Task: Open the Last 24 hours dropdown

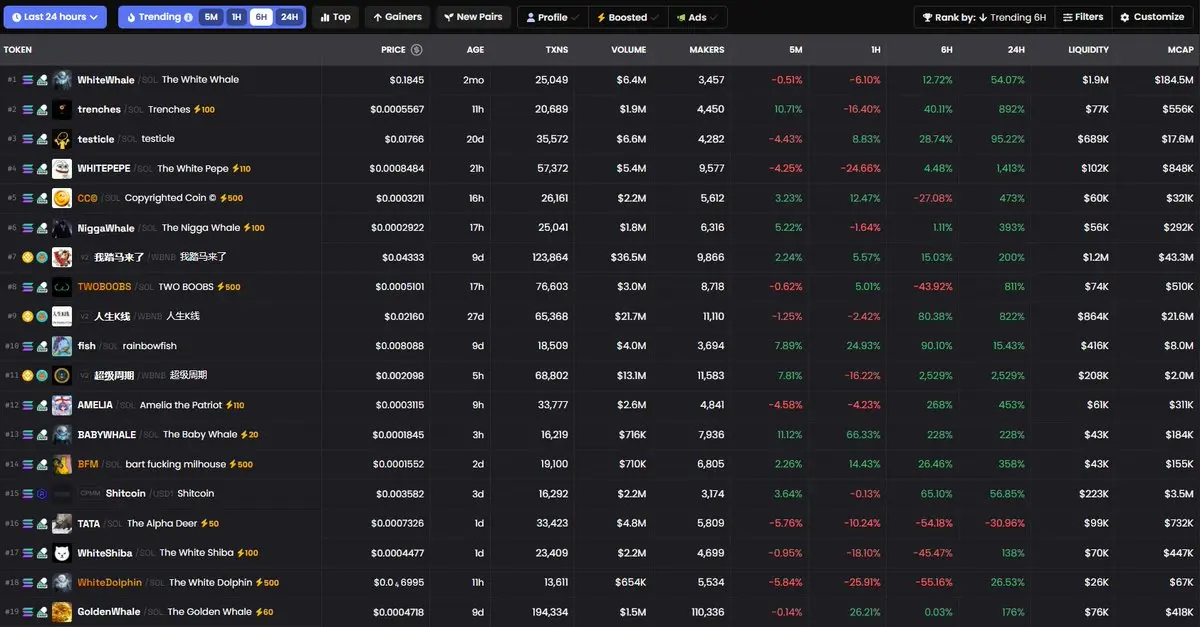Action: (x=54, y=17)
